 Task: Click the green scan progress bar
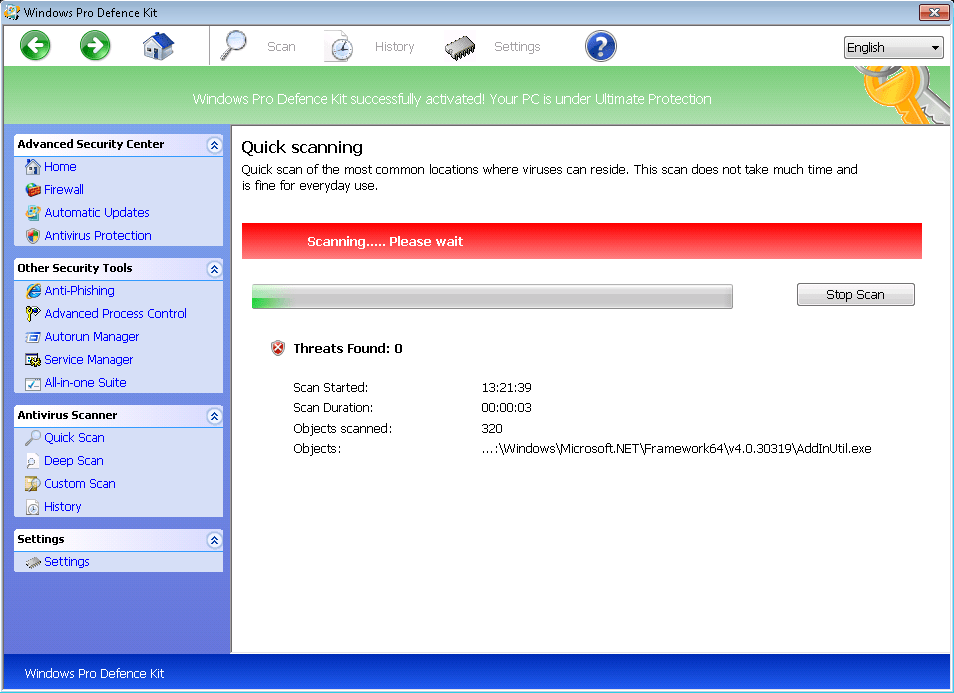click(492, 297)
